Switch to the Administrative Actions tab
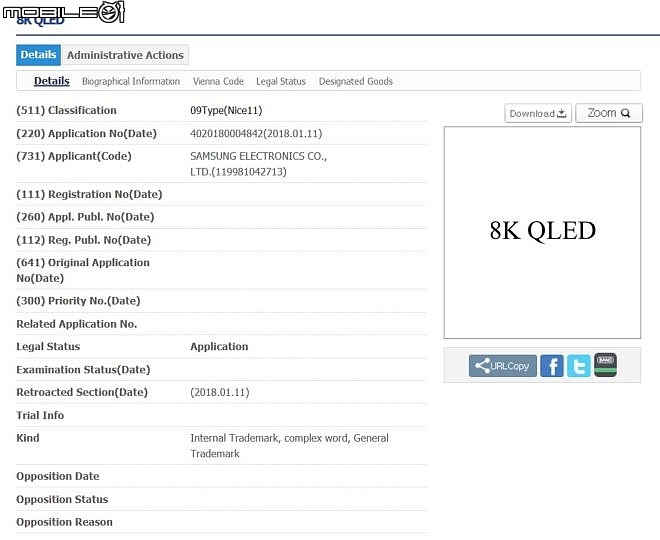 (125, 55)
